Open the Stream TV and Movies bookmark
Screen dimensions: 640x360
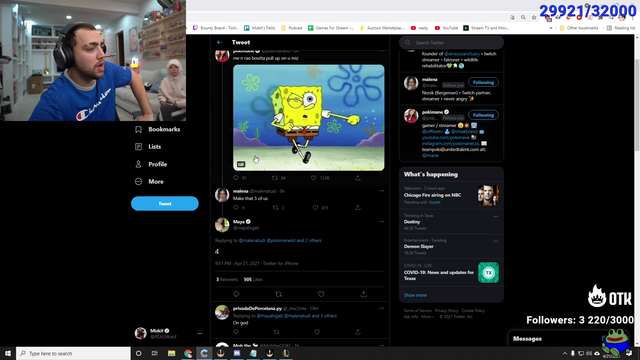pos(486,28)
